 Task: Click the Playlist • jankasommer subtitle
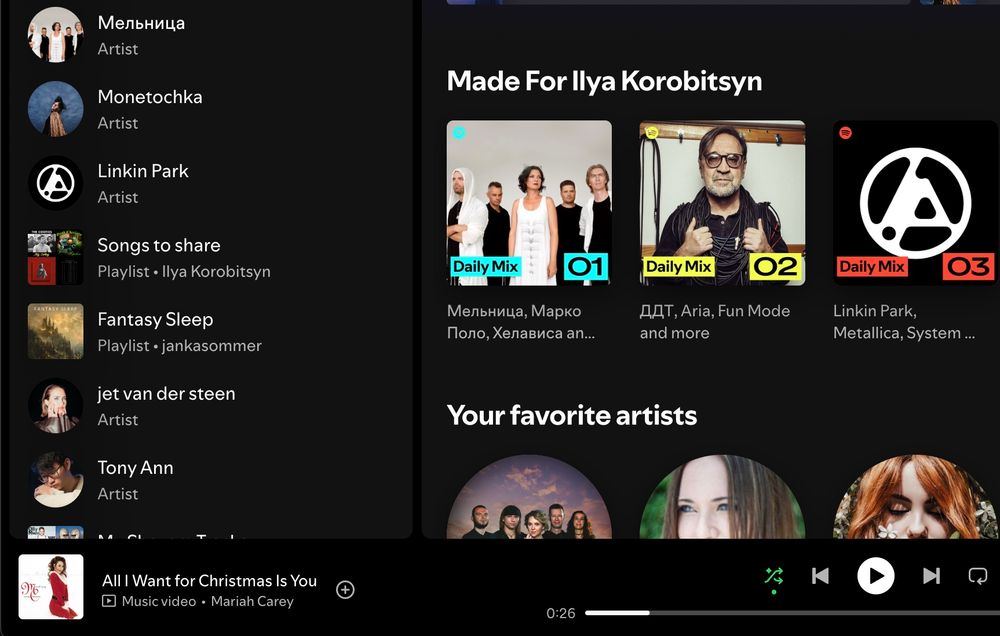179,346
